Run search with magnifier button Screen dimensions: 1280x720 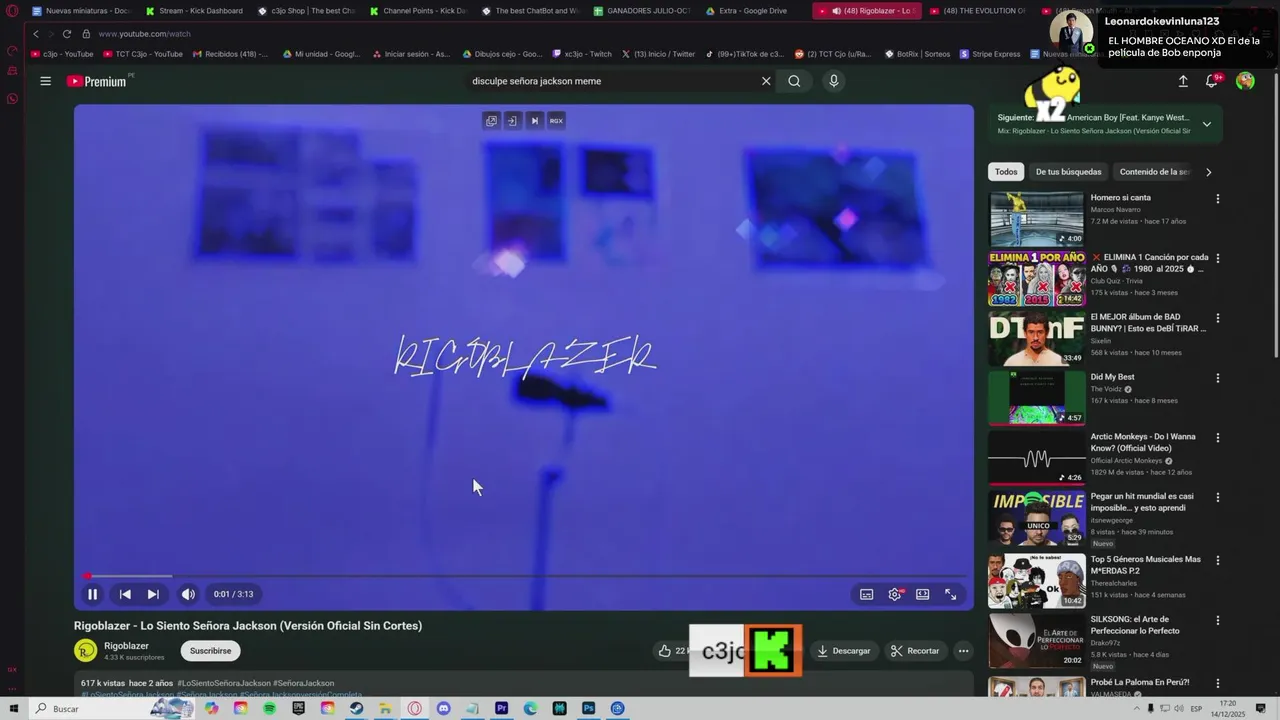click(794, 81)
